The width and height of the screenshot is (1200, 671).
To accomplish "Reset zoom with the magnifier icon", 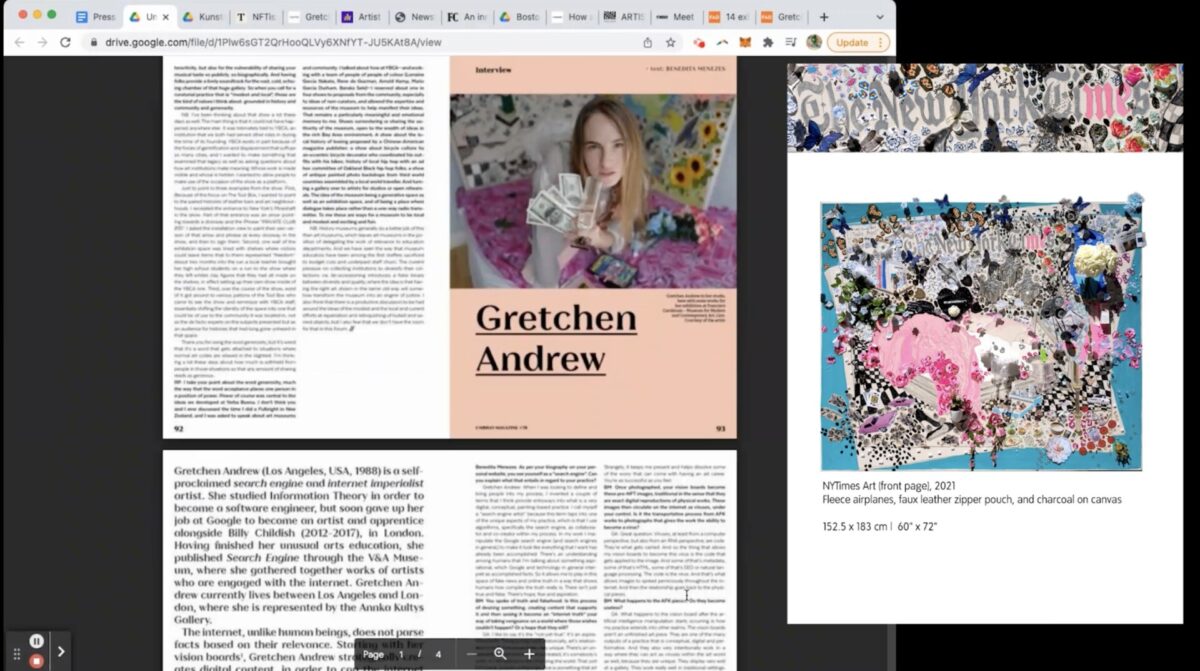I will point(500,654).
